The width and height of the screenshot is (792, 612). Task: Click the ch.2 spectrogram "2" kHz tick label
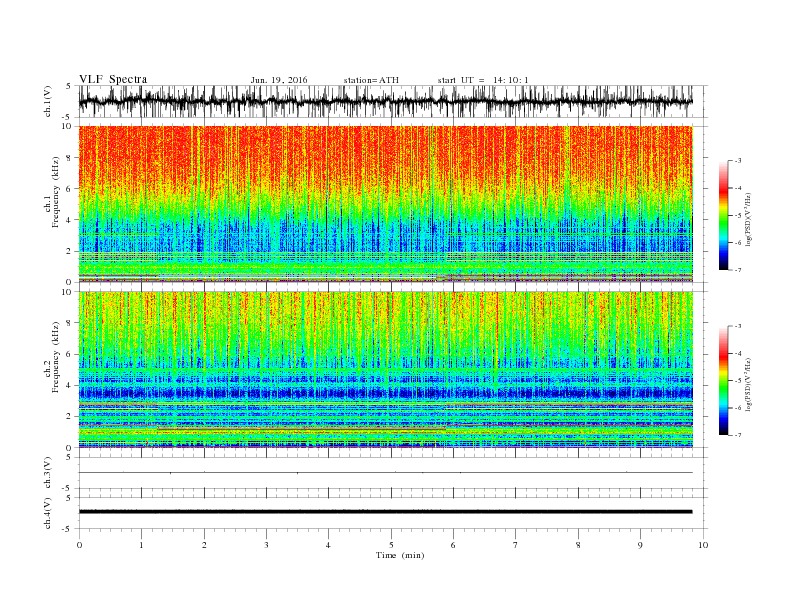pos(70,417)
